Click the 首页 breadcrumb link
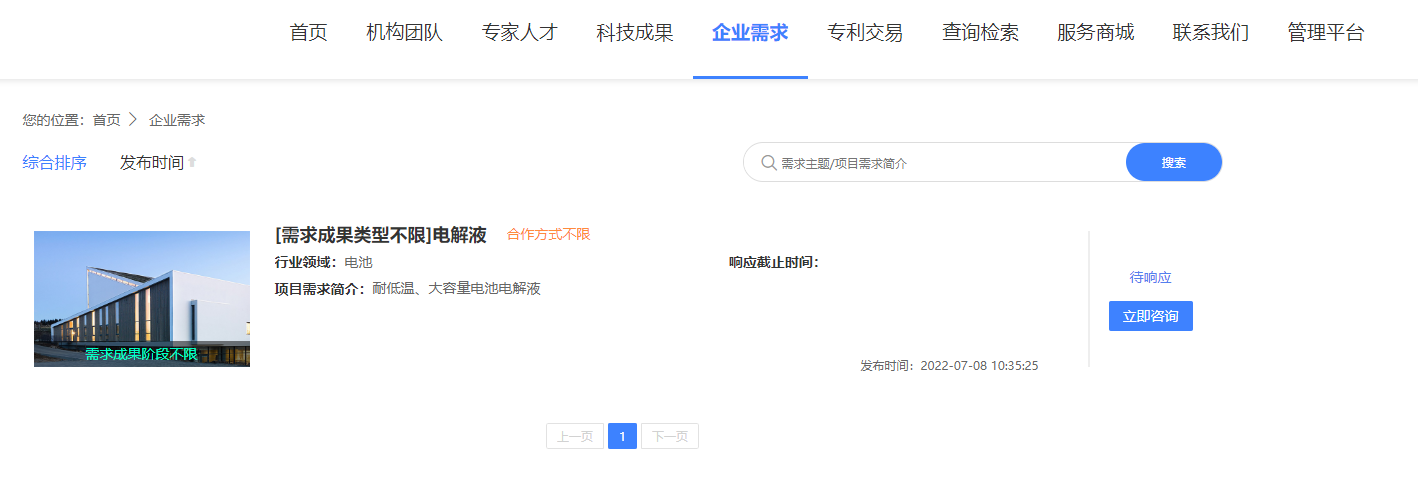Screen dimensions: 1418x495 (106, 120)
